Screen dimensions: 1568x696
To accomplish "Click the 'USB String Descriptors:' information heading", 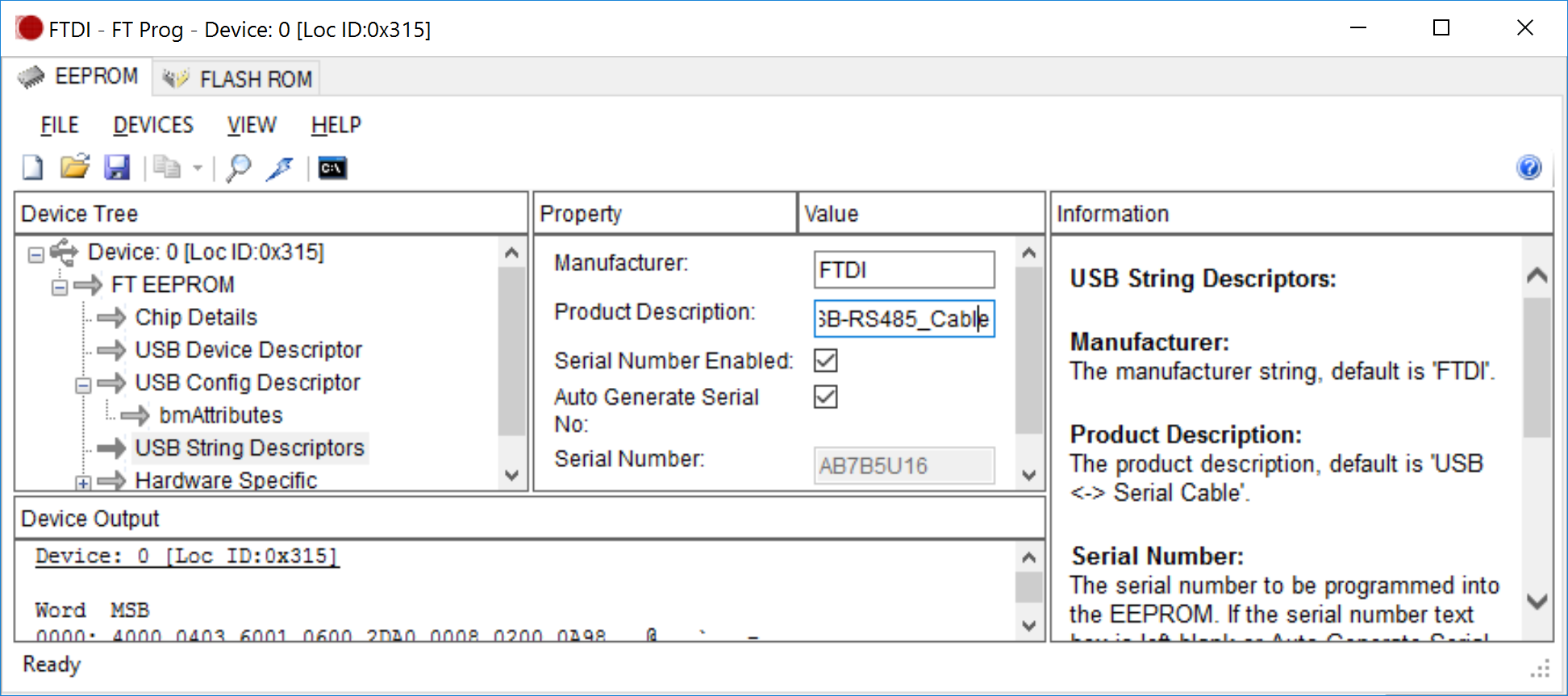I will [x=1203, y=278].
